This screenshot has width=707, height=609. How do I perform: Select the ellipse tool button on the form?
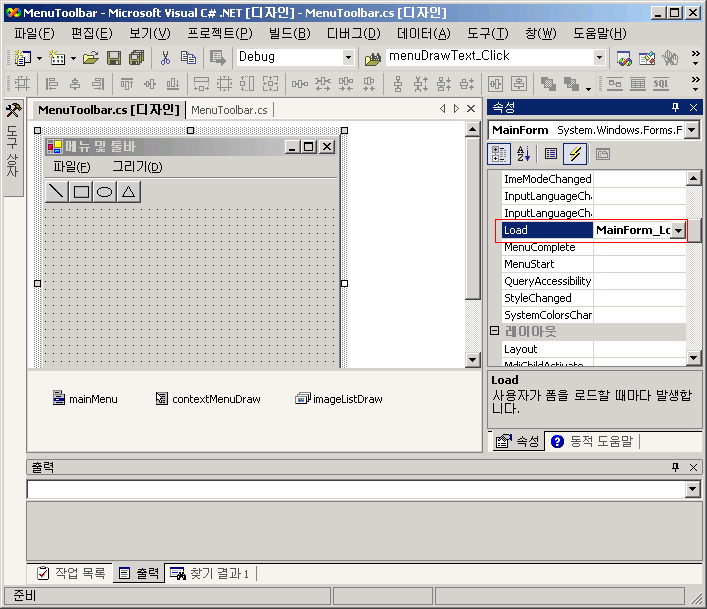[105, 192]
